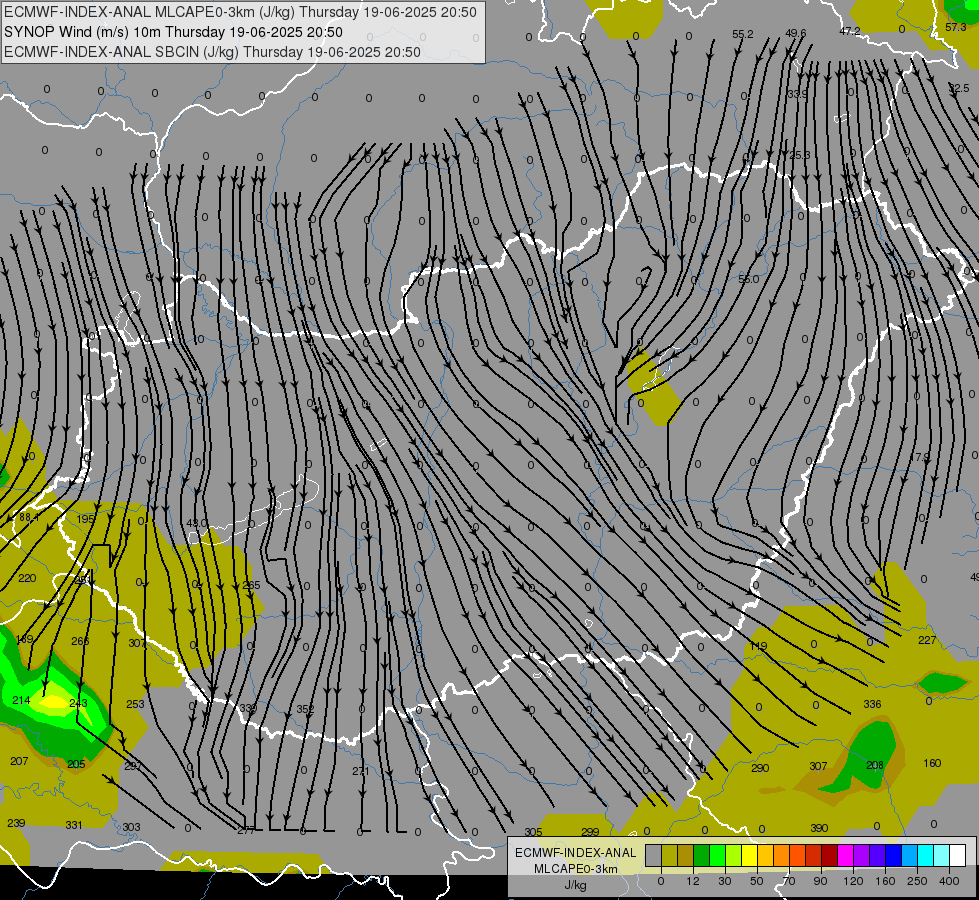
Task: Click the MLCAPE0-3km header line at top
Action: click(240, 12)
